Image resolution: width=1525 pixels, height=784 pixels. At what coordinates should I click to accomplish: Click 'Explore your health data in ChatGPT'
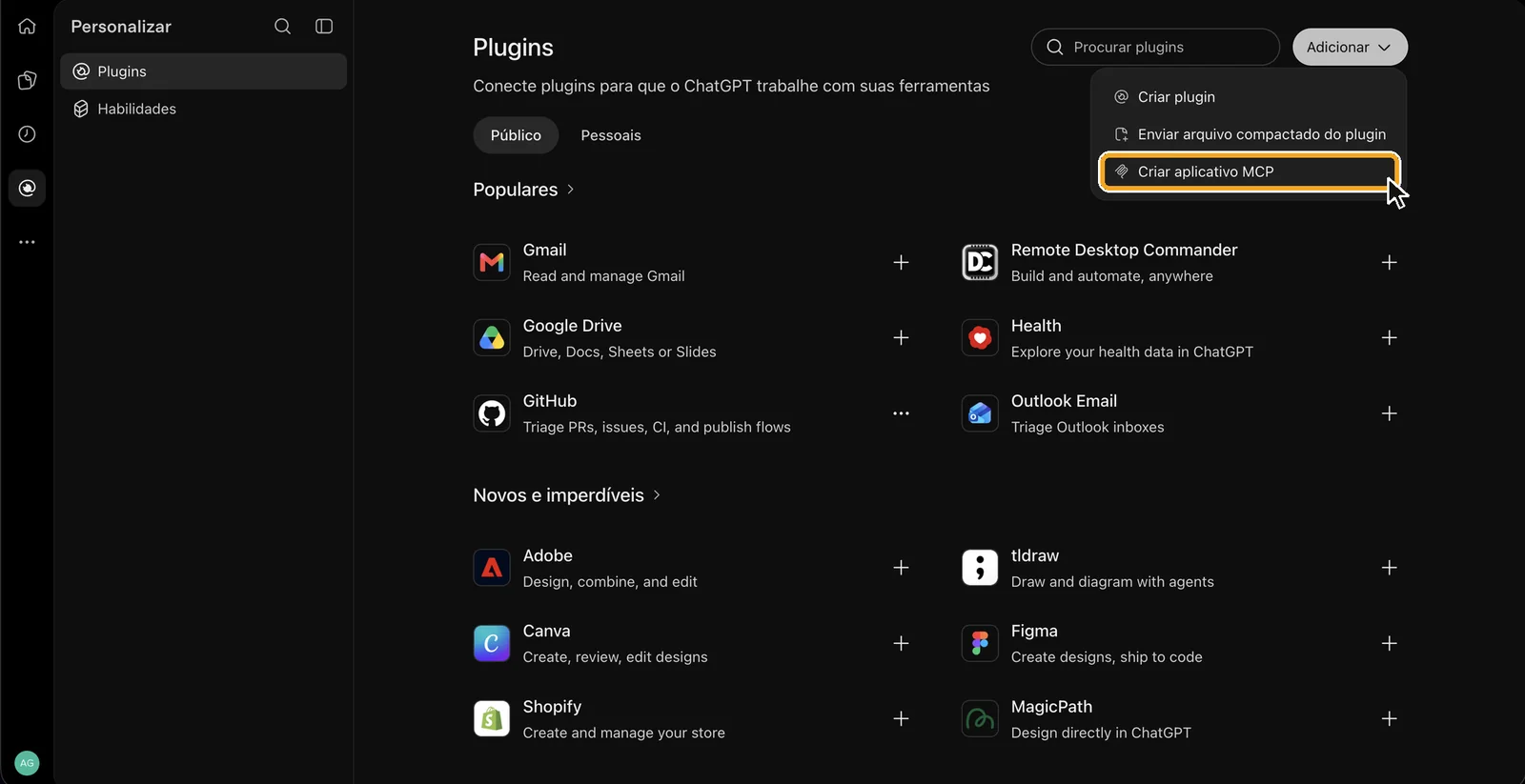(x=1131, y=352)
